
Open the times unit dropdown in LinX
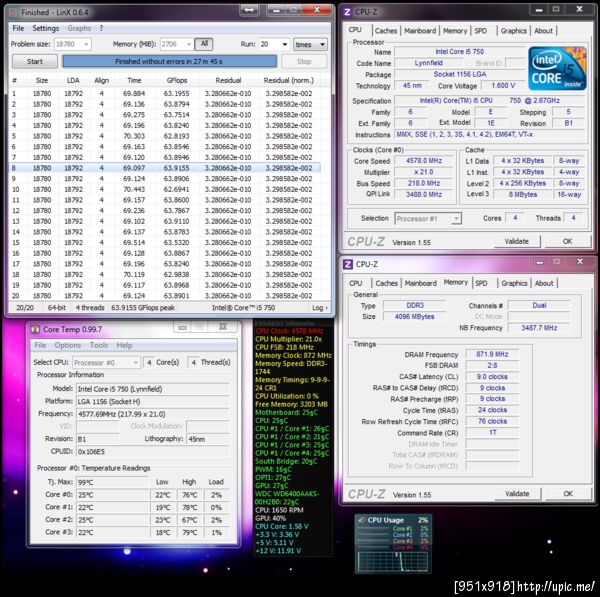[310, 44]
